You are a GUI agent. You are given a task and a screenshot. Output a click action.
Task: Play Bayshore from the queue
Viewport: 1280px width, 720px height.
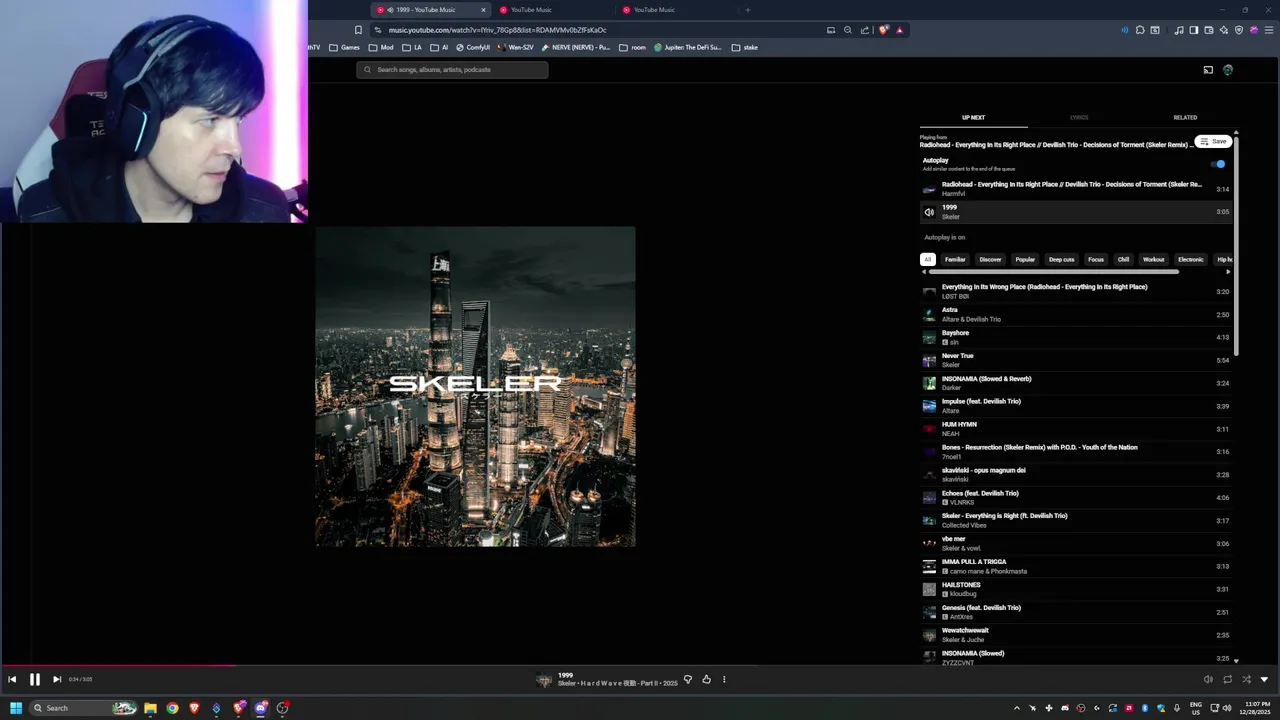[x=1075, y=337]
